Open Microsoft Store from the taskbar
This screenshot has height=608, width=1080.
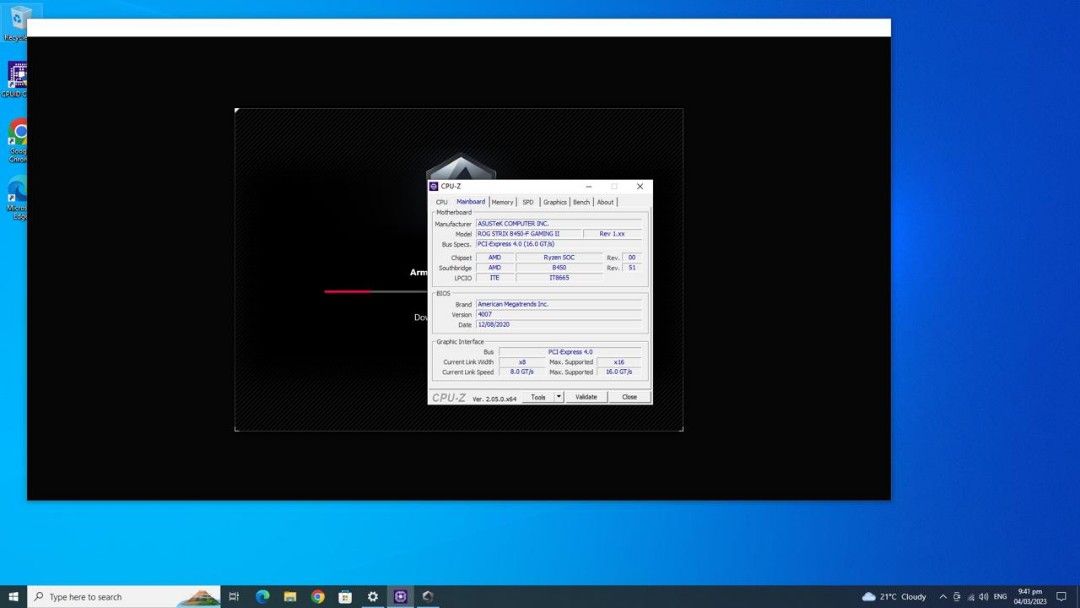[x=345, y=596]
